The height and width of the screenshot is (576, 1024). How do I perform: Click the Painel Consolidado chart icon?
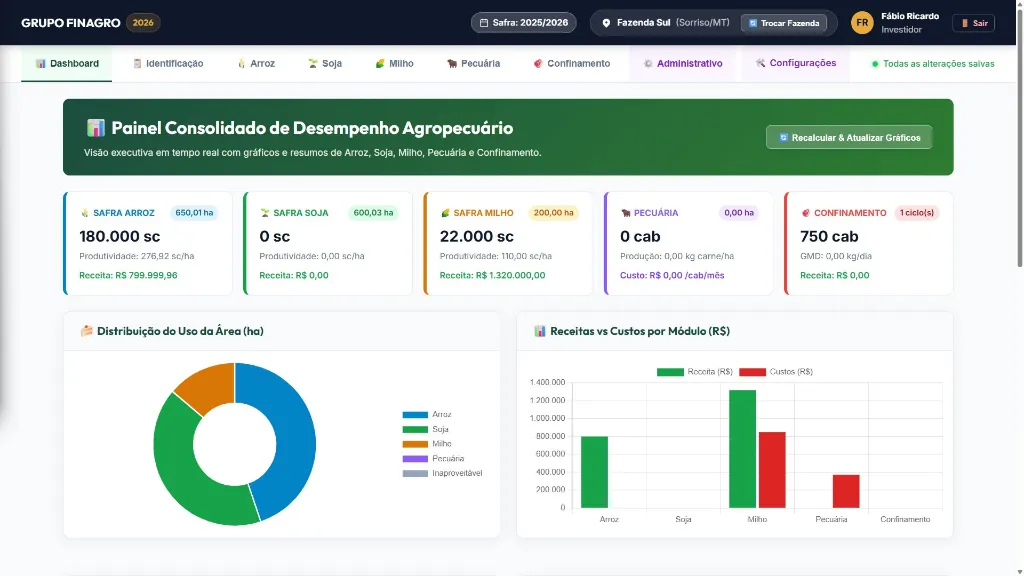(x=95, y=127)
